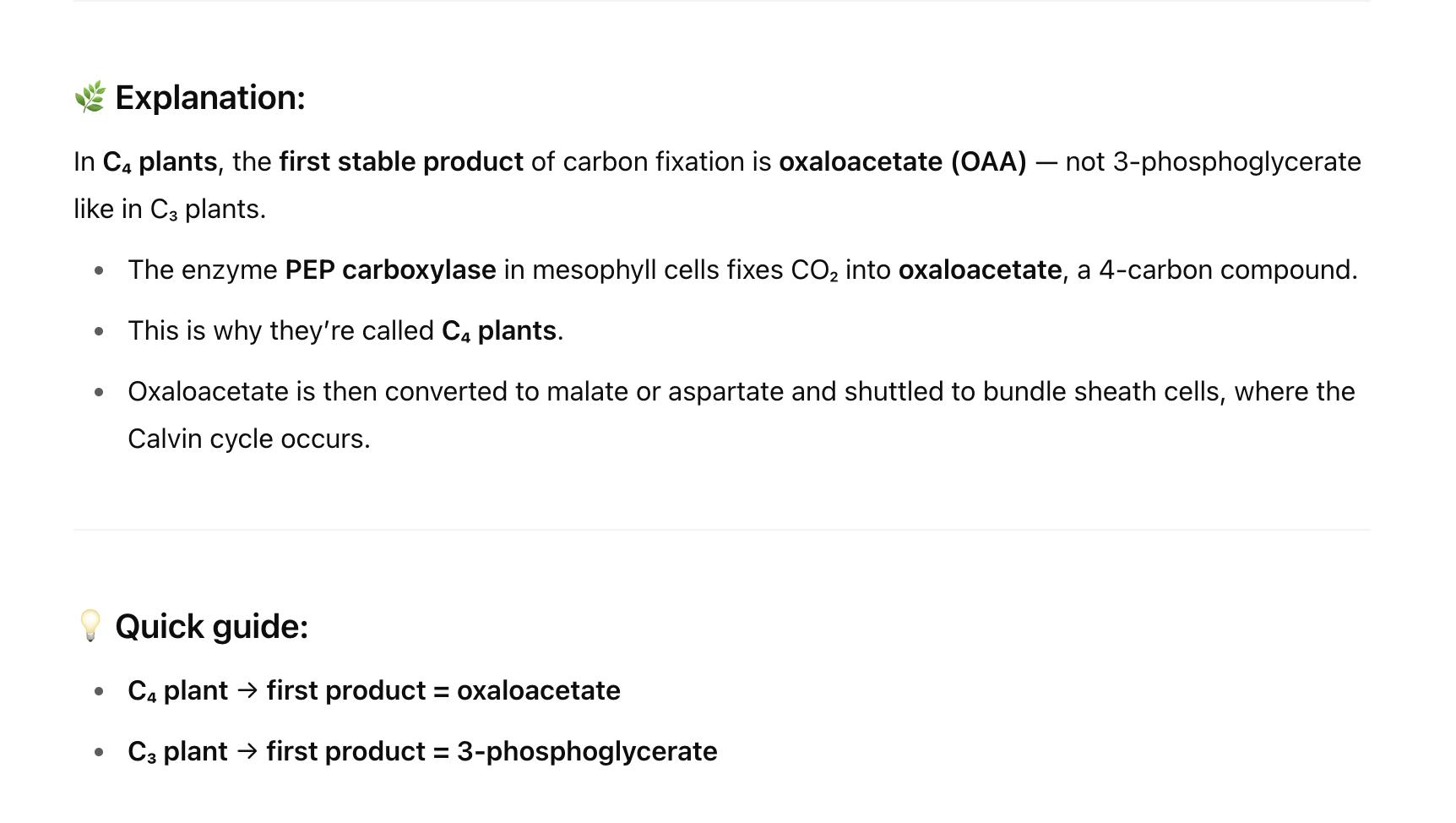This screenshot has height=823, width=1456.
Task: Click bold text 'first stable product'
Action: 401,161
